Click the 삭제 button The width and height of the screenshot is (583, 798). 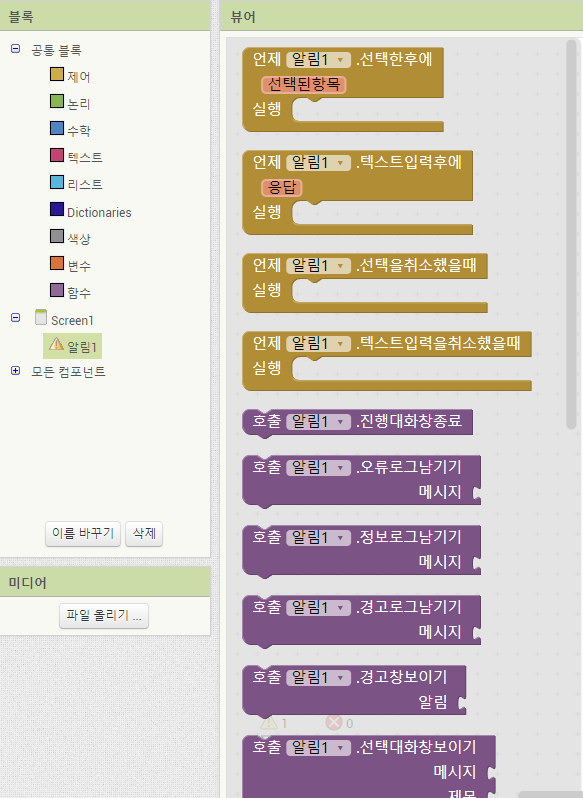(x=144, y=533)
